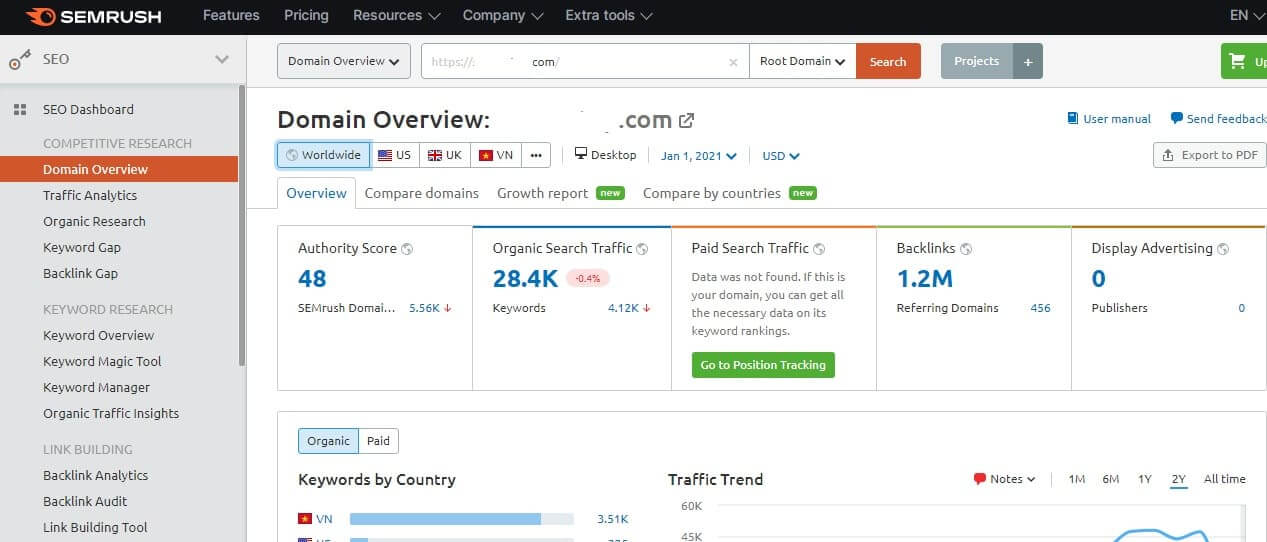Click the globe icon beside Paid Search Traffic

[819, 249]
